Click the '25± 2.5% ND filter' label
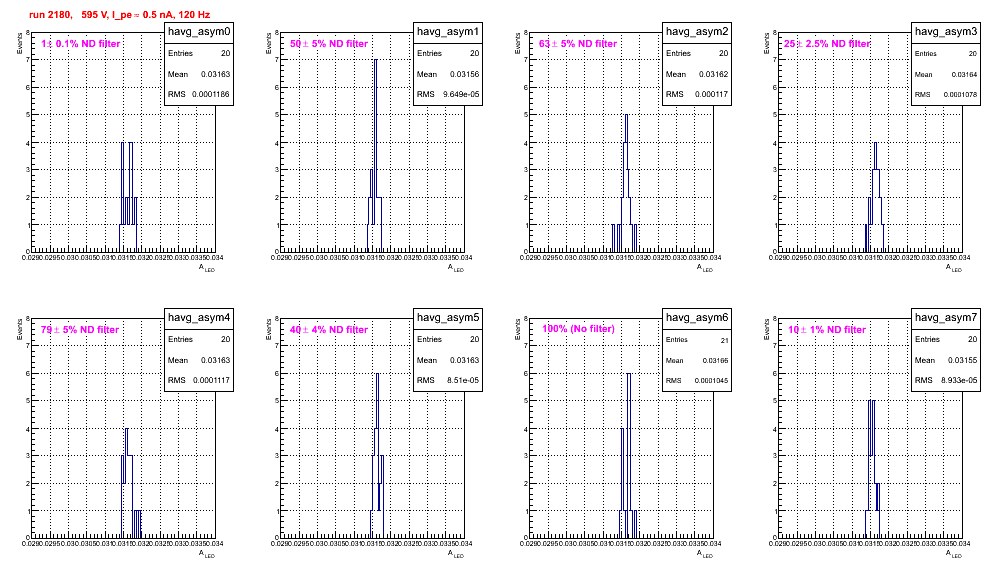Screen dimensions: 996x572 click(827, 44)
